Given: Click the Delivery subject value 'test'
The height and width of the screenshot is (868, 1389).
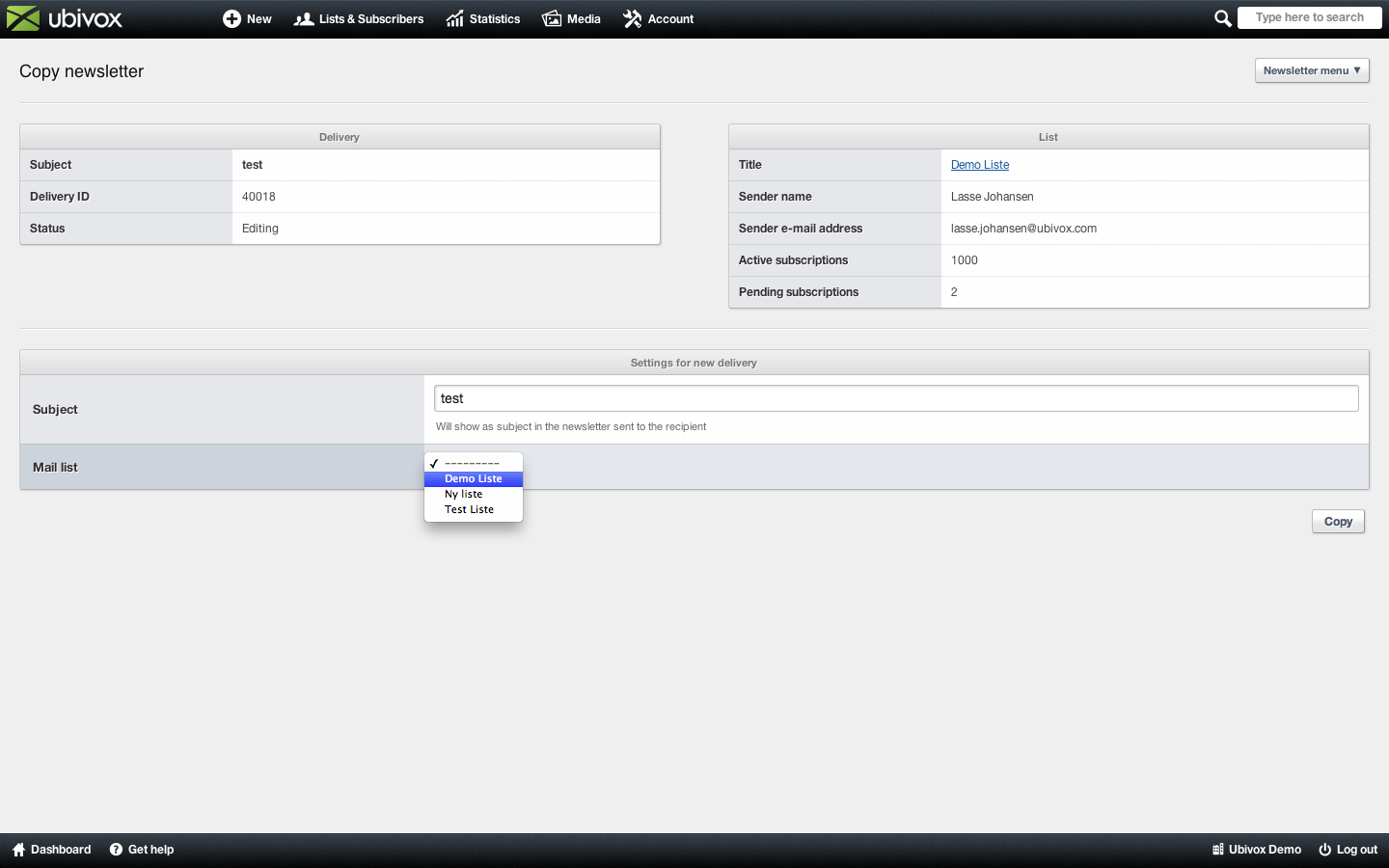Looking at the screenshot, I should pos(253,165).
